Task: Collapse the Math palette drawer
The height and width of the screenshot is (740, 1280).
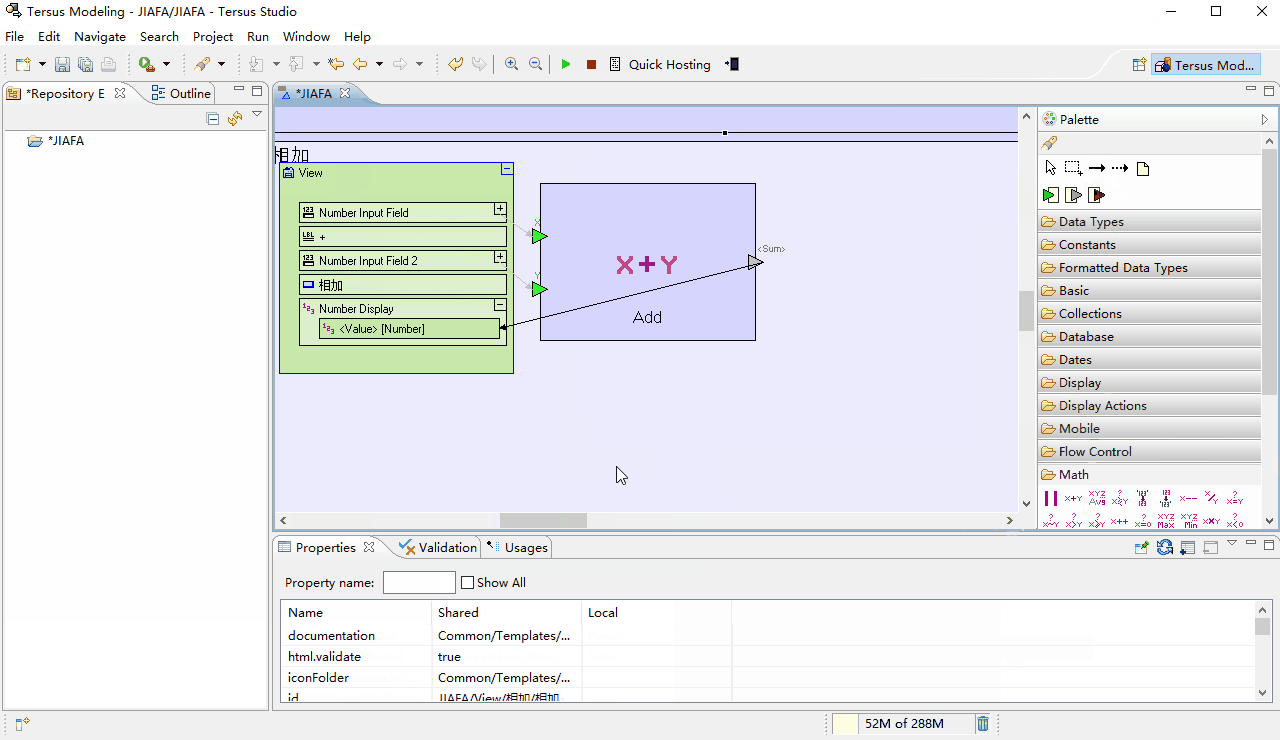Action: coord(1149,475)
